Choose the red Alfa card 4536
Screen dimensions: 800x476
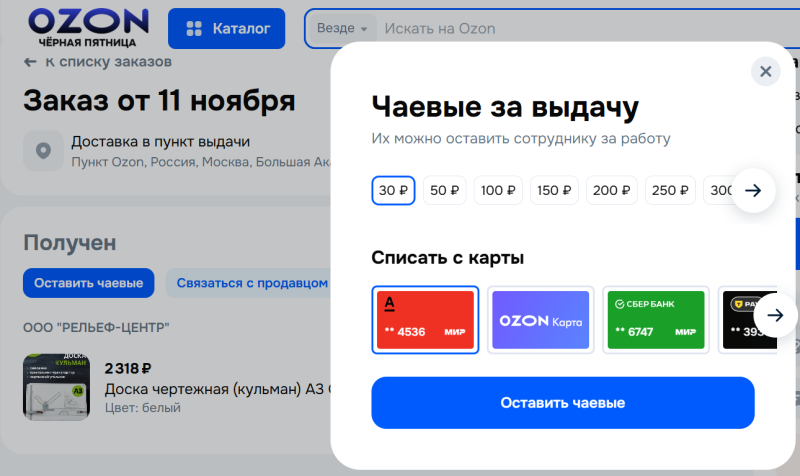coord(425,319)
